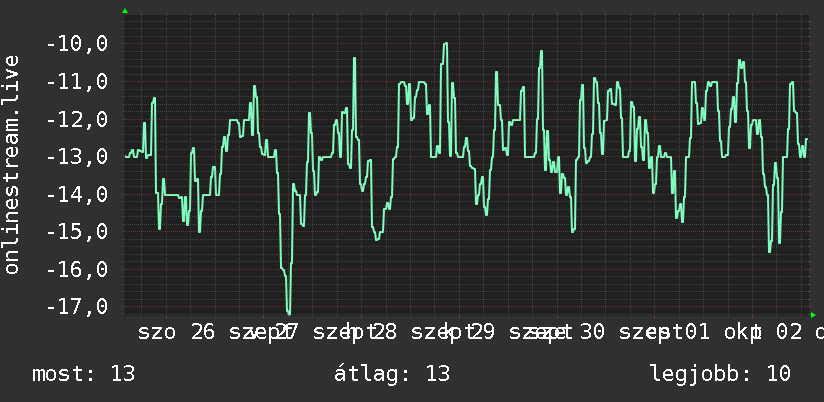Select the -11,0 y-axis label
Screen dimensions: 824x402
point(77,82)
